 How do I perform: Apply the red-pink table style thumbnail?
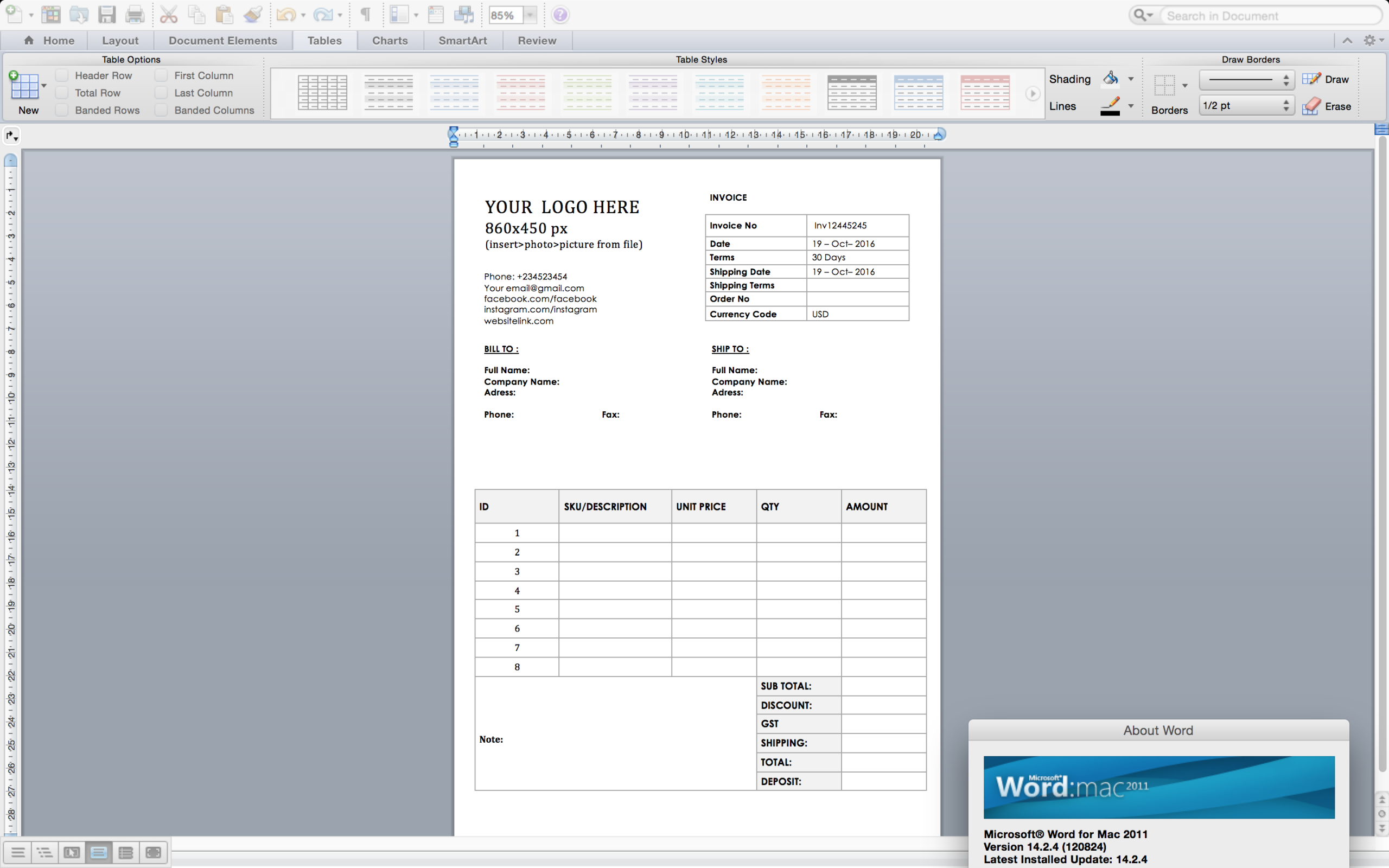click(985, 92)
